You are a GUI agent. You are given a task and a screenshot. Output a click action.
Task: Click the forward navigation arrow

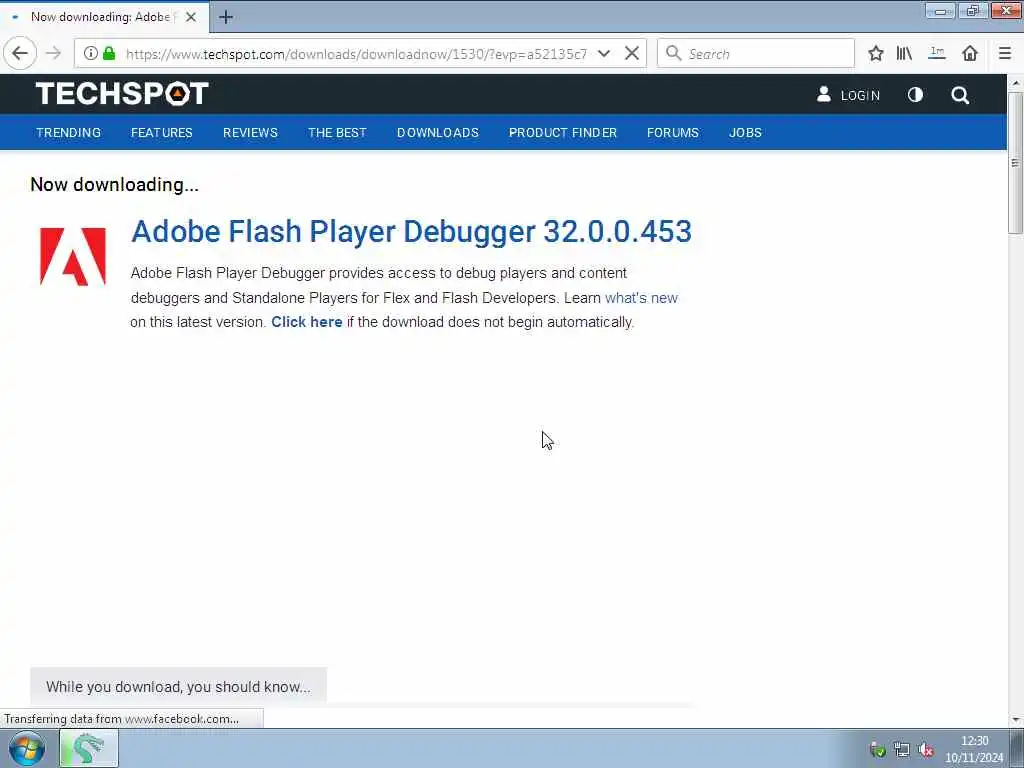[54, 54]
